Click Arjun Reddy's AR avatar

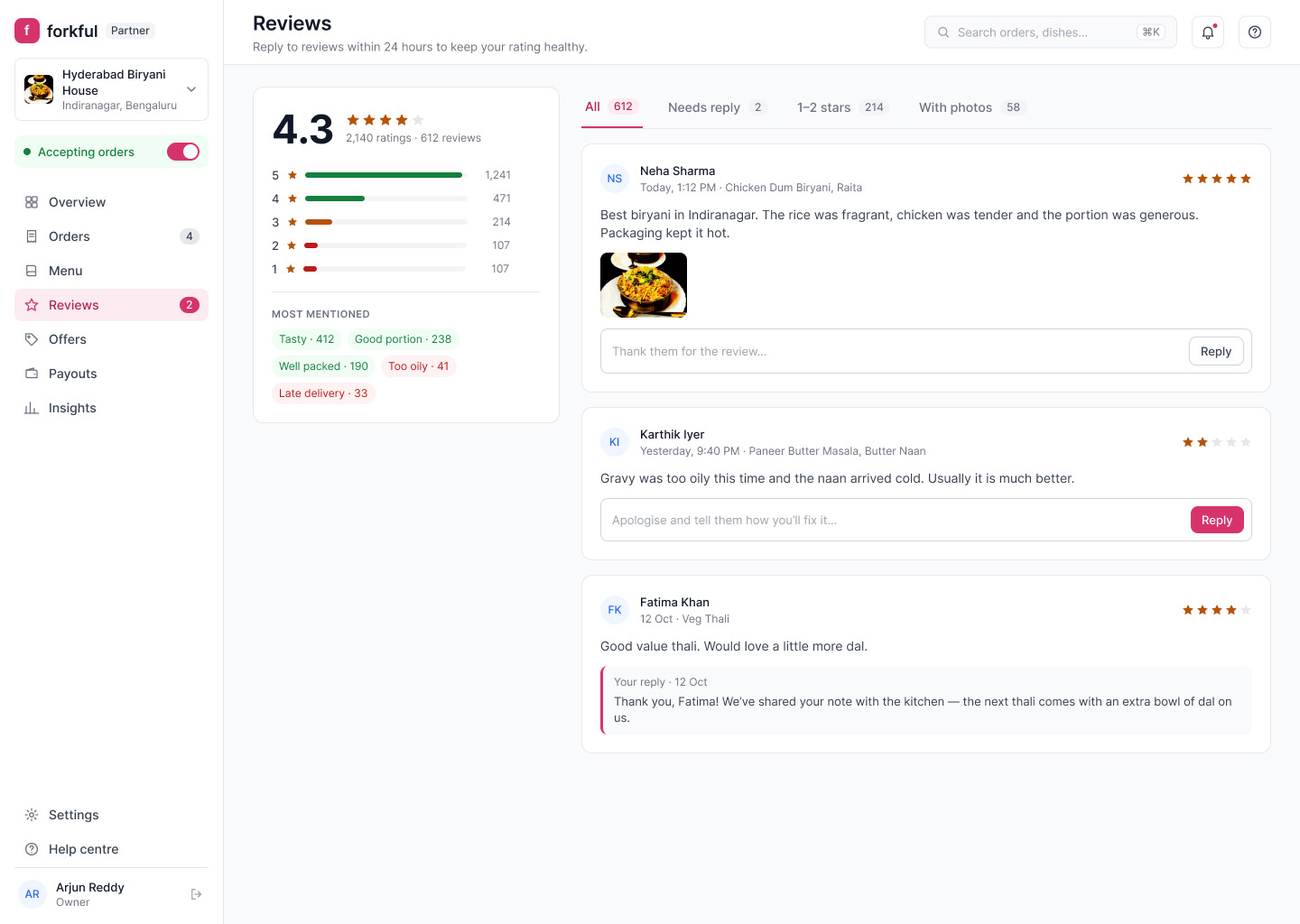pos(32,894)
